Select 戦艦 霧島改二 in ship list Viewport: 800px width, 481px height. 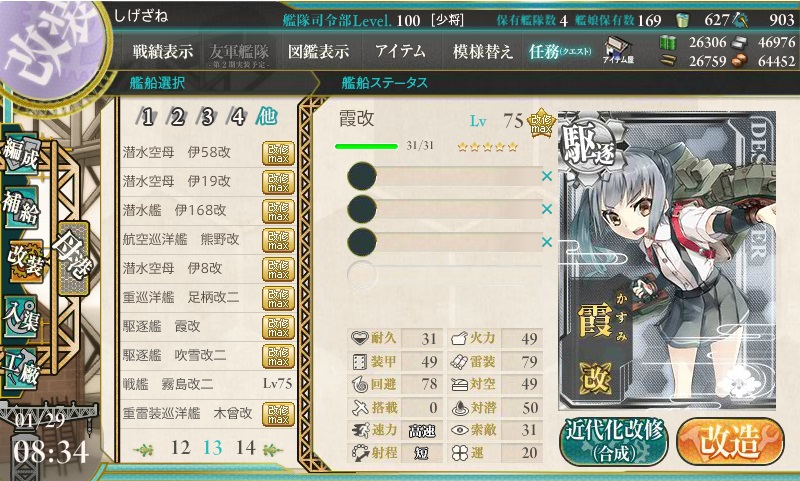click(x=208, y=384)
